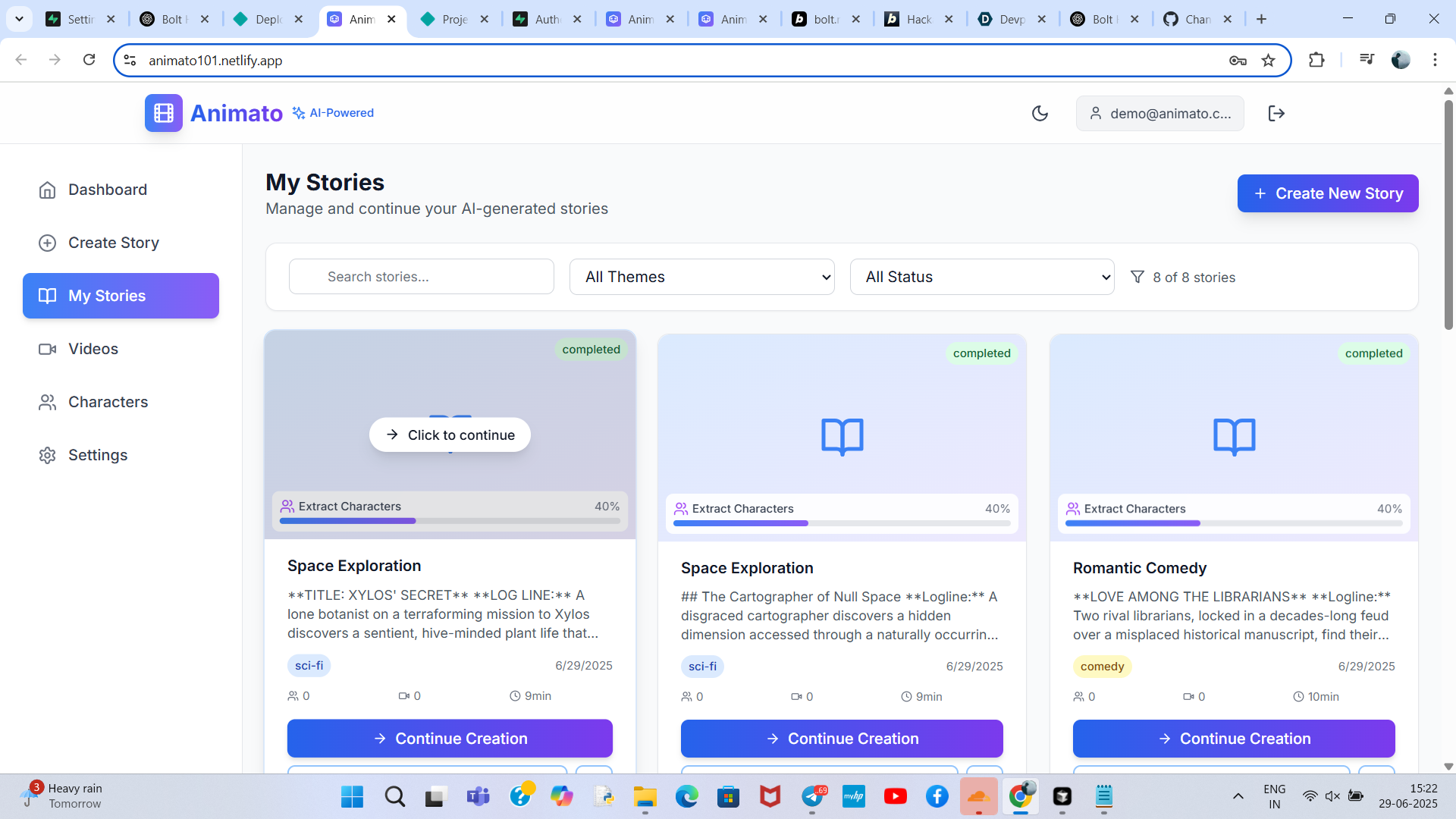Bookmark the page with the star icon
This screenshot has width=1456, height=819.
1268,61
